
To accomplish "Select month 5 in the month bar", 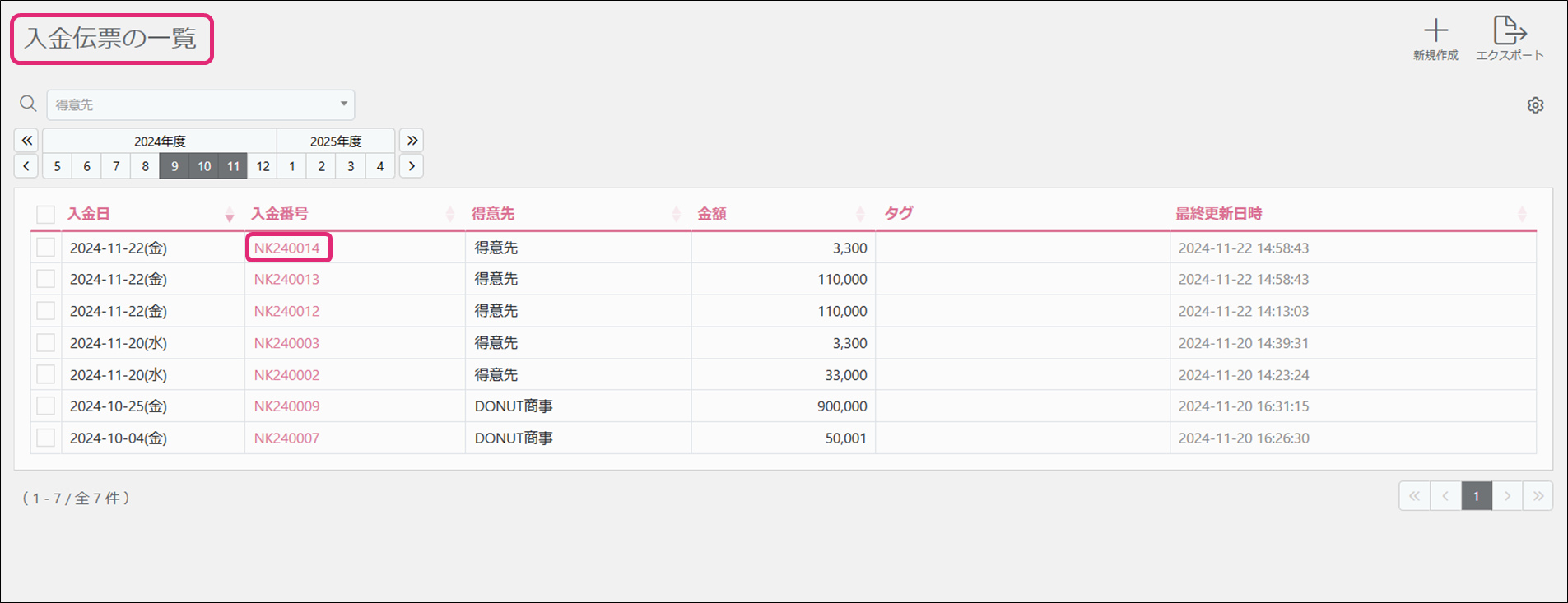I will 57,166.
